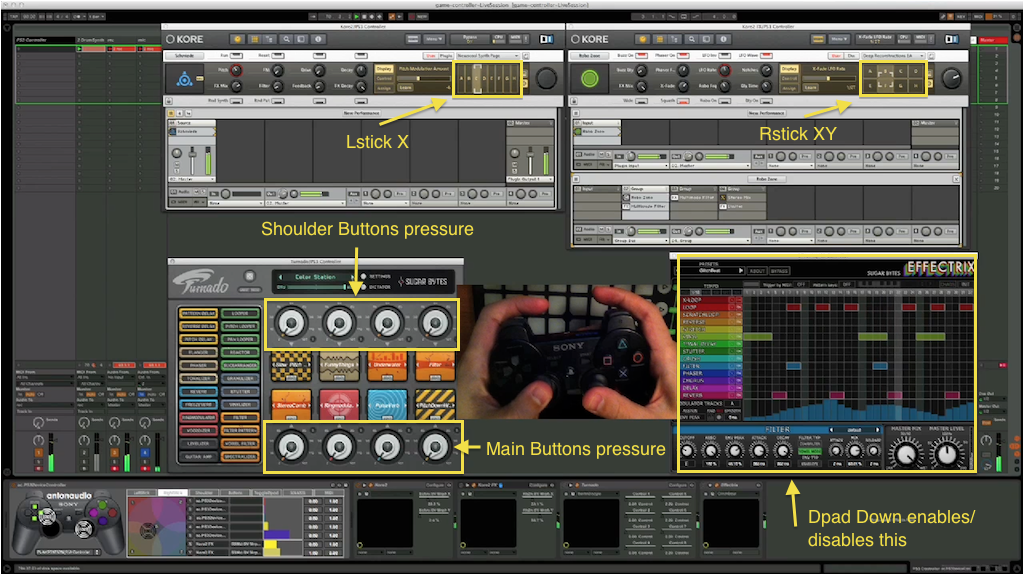Image resolution: width=1024 pixels, height=575 pixels.
Task: Toggle the Rnd Synth switch in left KORE
Action: [236, 101]
